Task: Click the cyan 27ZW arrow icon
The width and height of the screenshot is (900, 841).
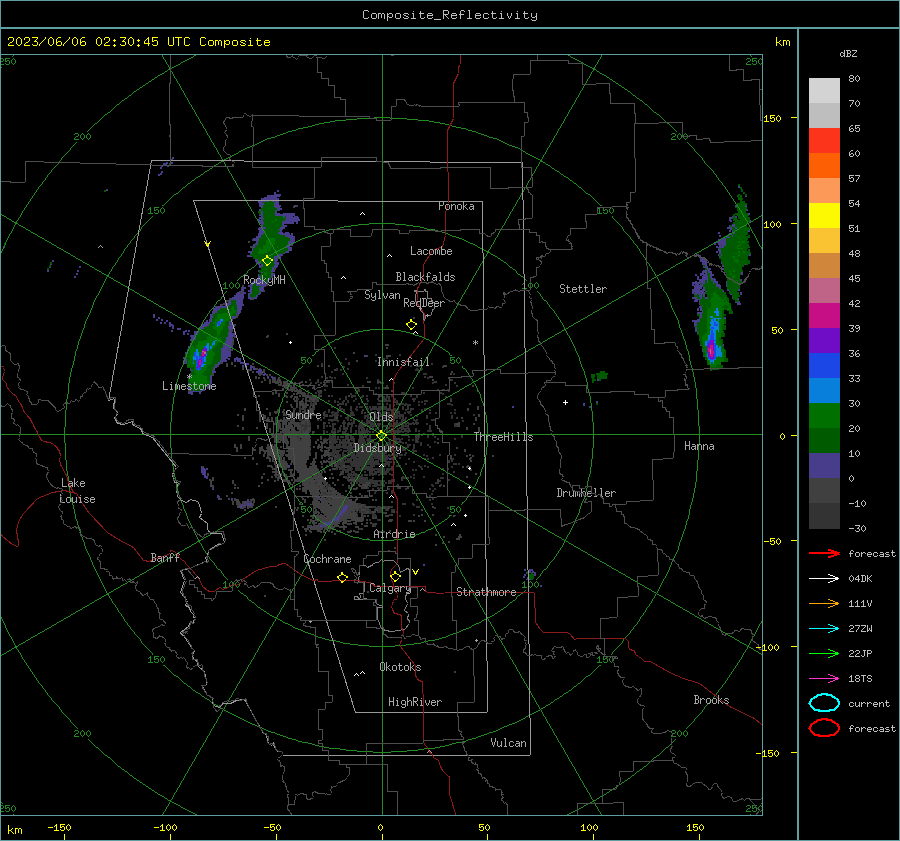Action: [824, 629]
